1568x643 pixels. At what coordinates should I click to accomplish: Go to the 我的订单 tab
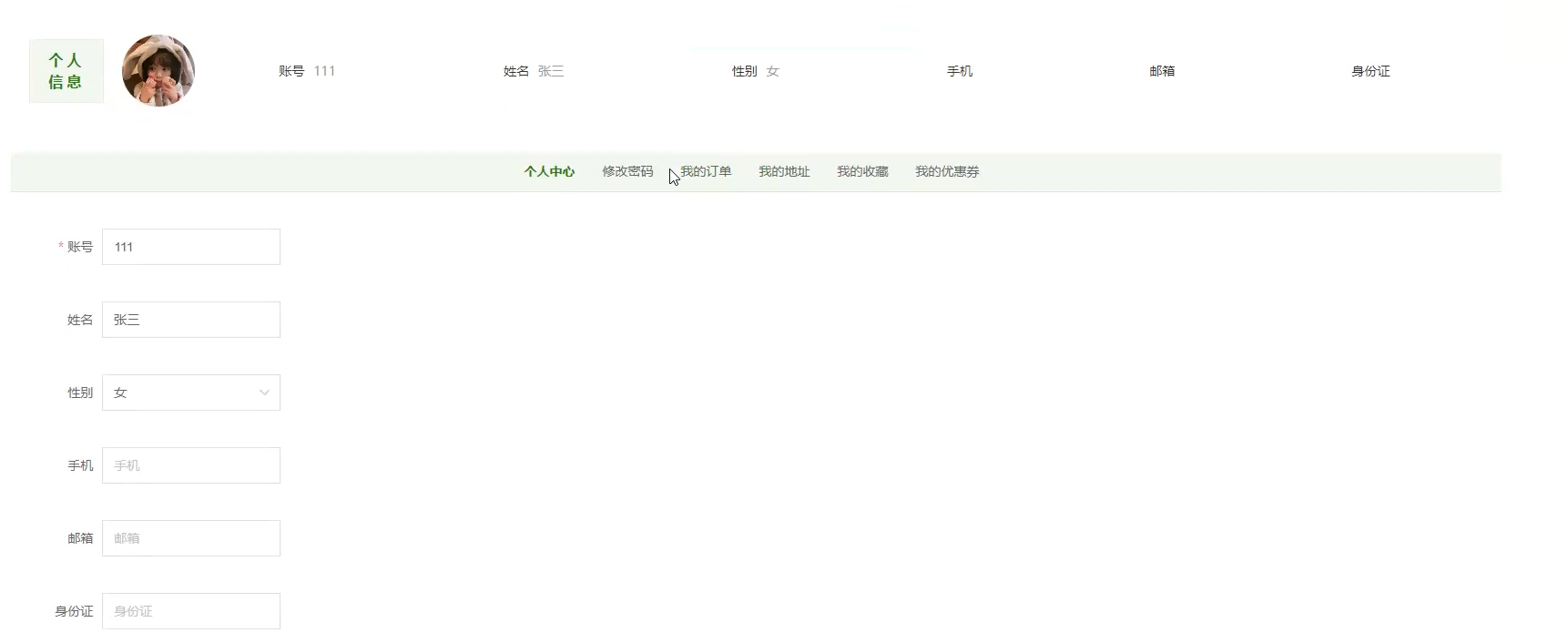706,171
